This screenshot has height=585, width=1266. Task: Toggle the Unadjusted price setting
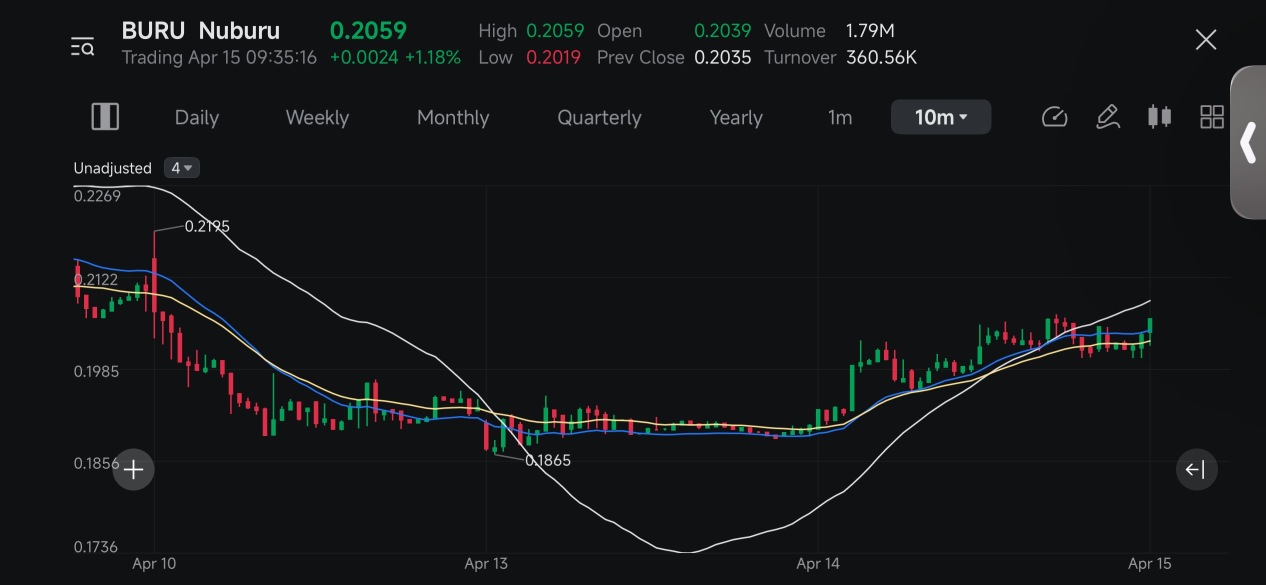[x=112, y=168]
